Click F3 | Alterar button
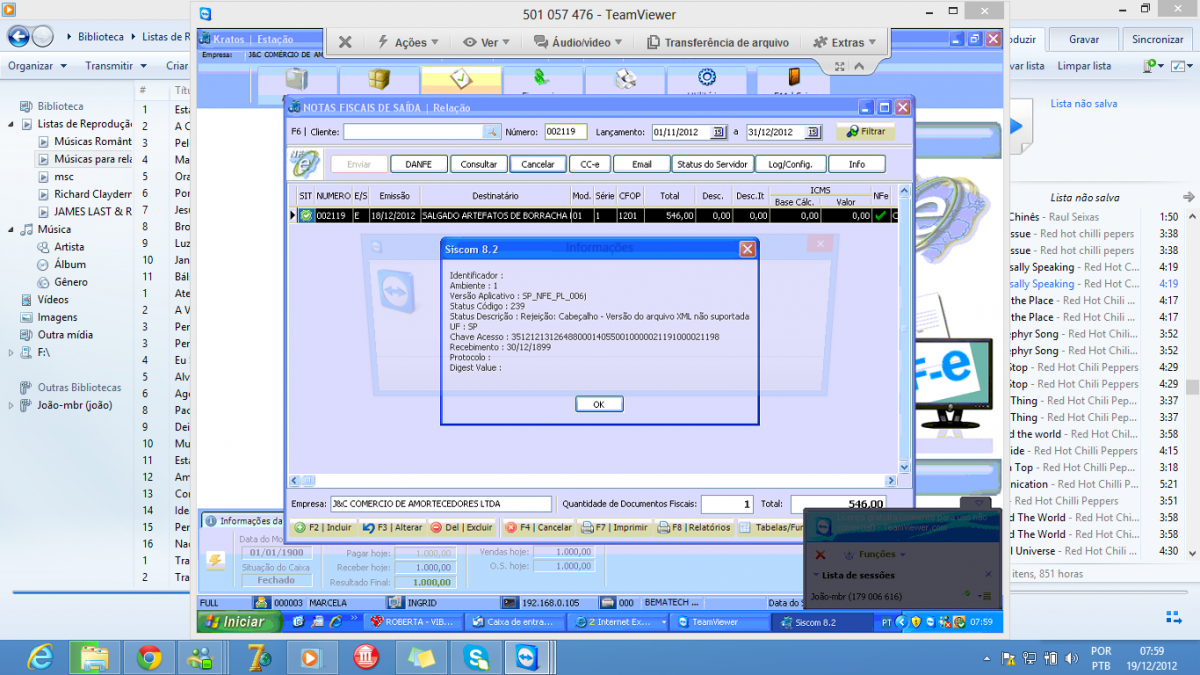Screen dimensions: 1200x675 [x=392, y=527]
